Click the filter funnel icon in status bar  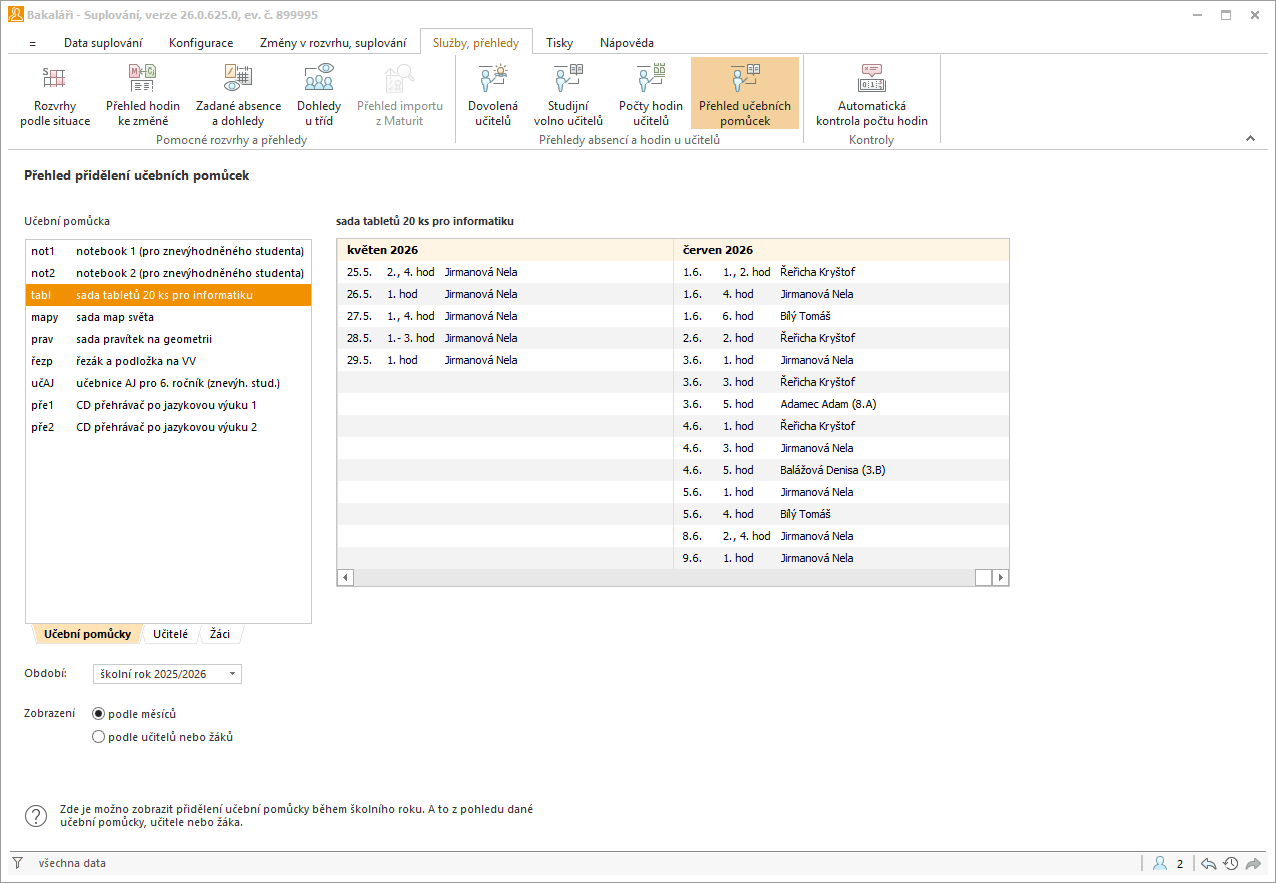pos(18,863)
